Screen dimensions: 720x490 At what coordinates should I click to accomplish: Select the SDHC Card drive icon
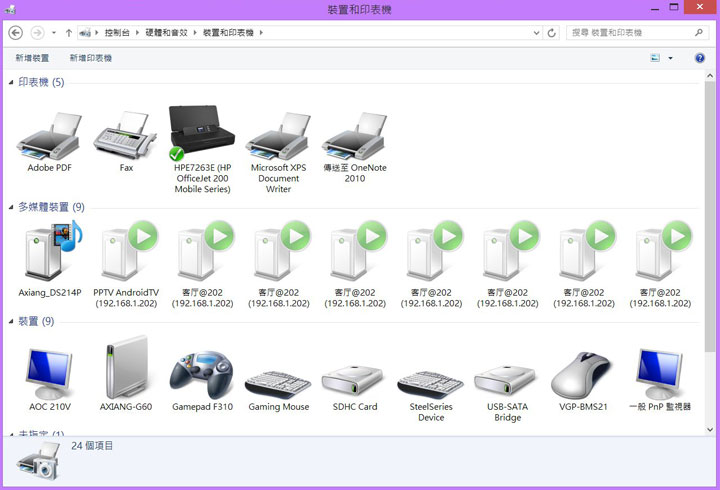(354, 381)
